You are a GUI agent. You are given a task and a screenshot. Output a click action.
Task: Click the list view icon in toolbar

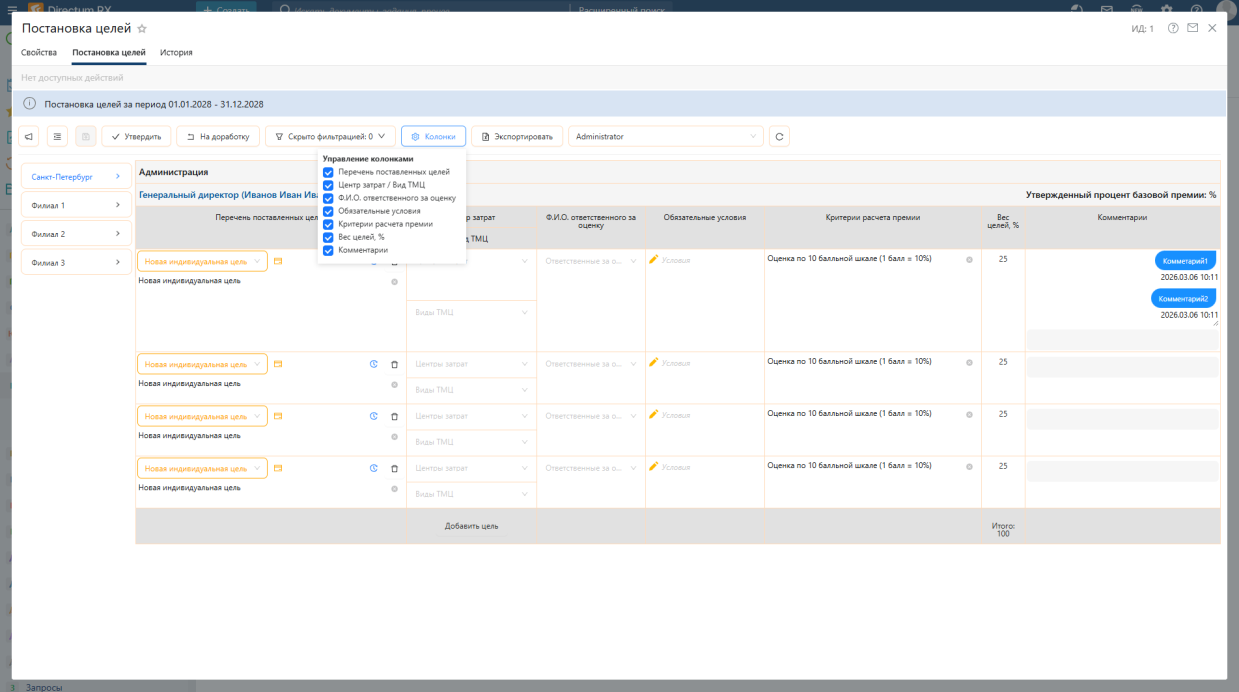click(57, 136)
